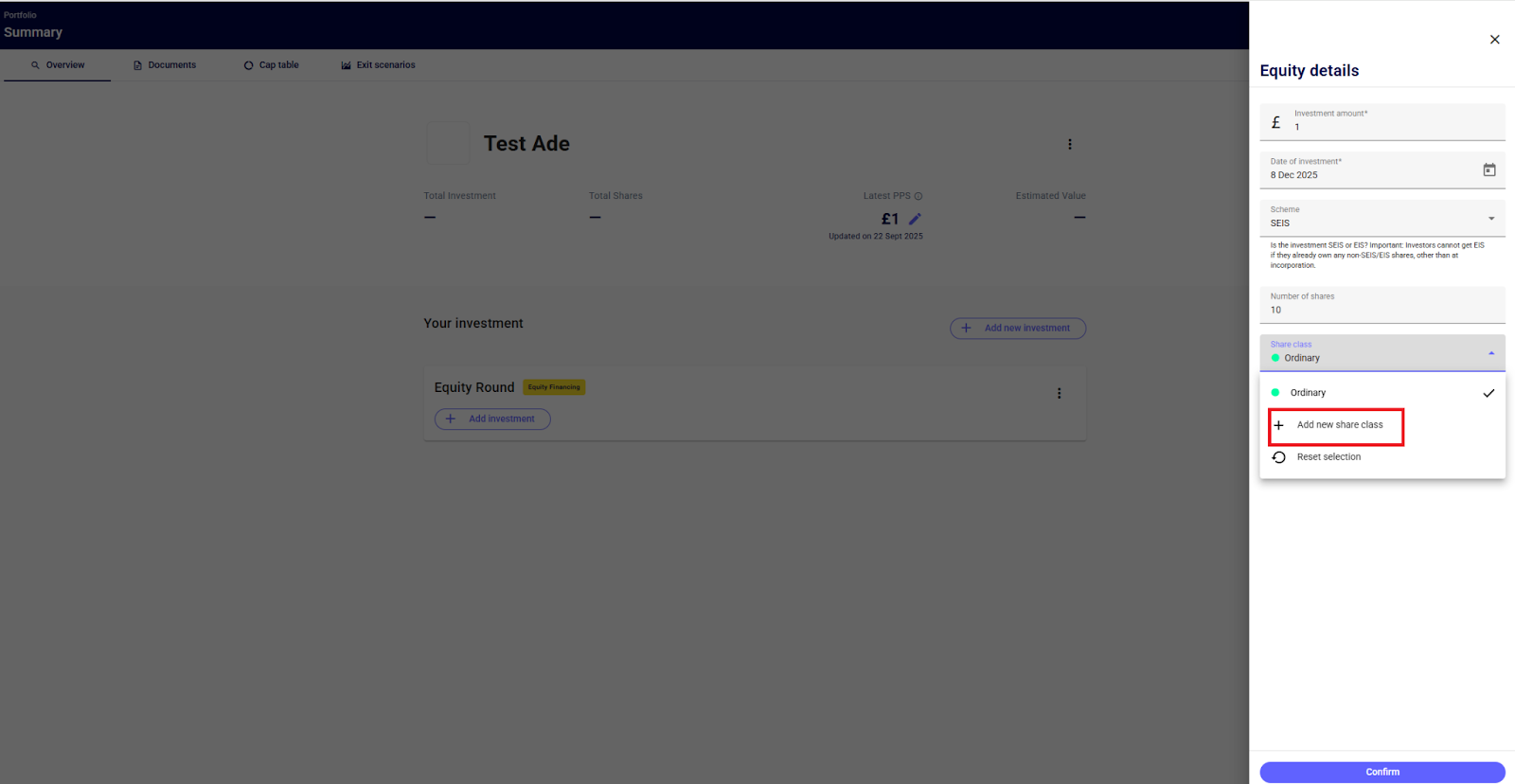Select the Ordinary share class option

tap(1308, 393)
